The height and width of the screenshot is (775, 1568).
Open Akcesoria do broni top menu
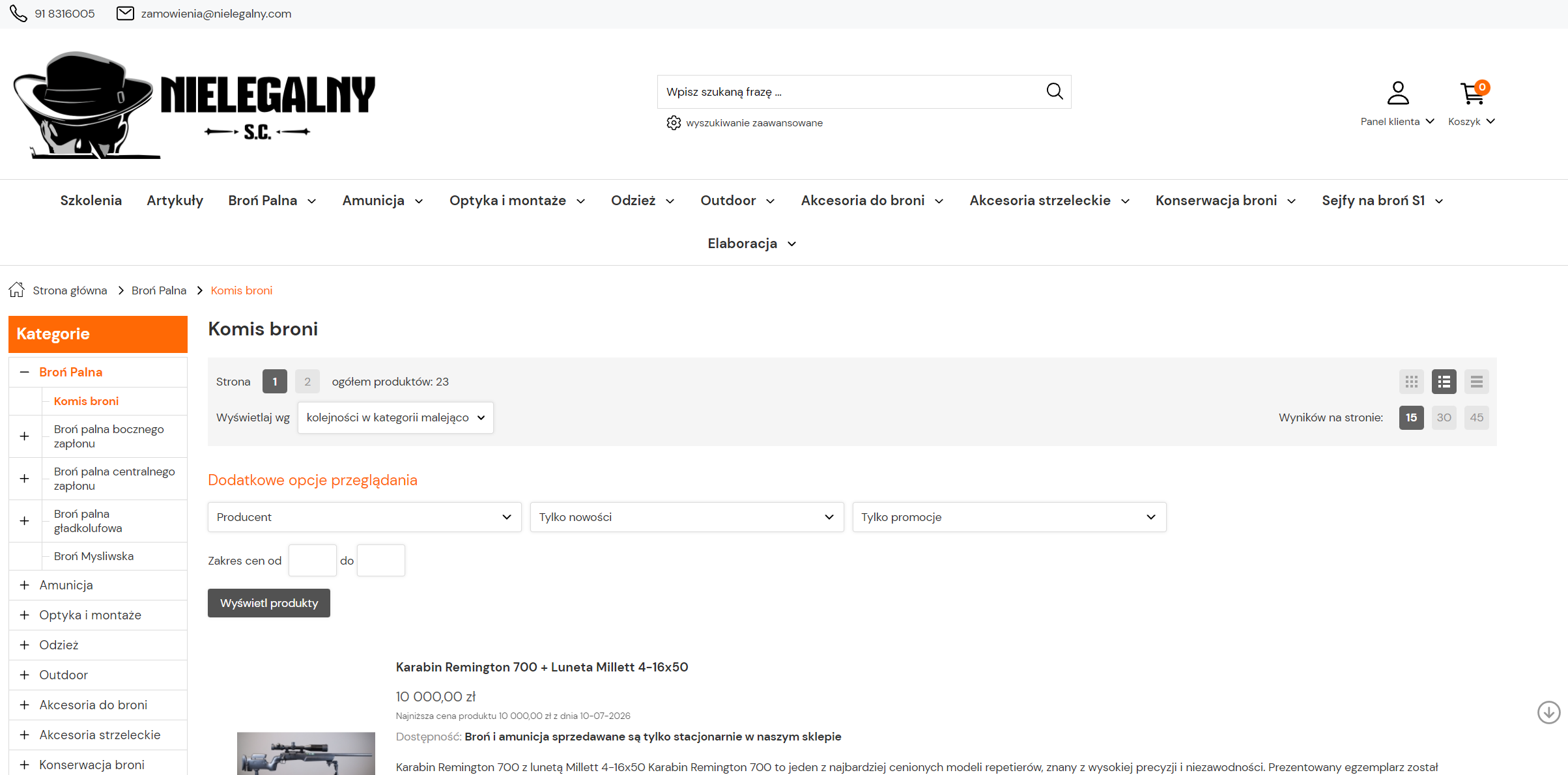(x=872, y=201)
